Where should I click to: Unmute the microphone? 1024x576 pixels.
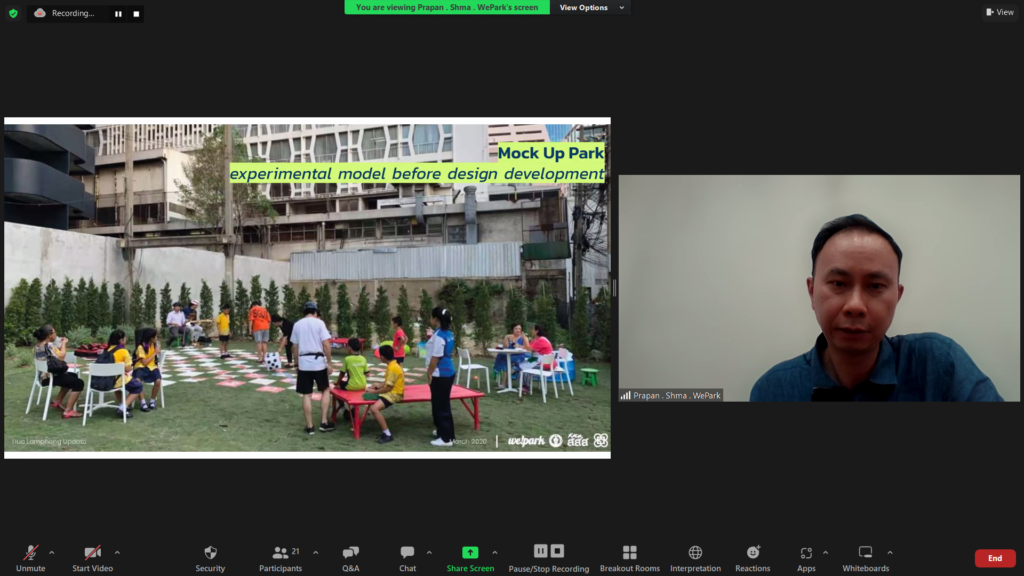tap(31, 553)
